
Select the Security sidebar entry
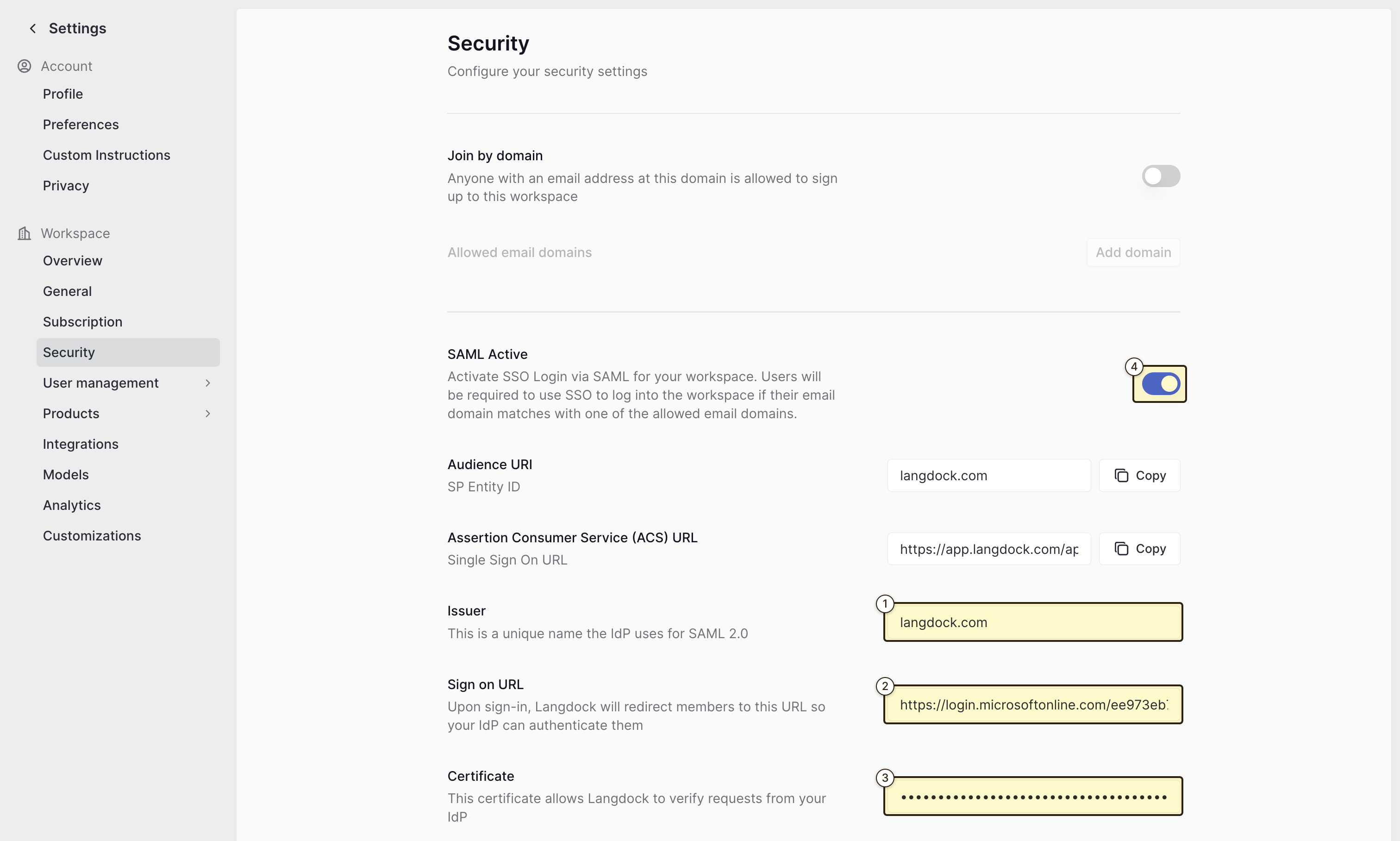coord(69,352)
